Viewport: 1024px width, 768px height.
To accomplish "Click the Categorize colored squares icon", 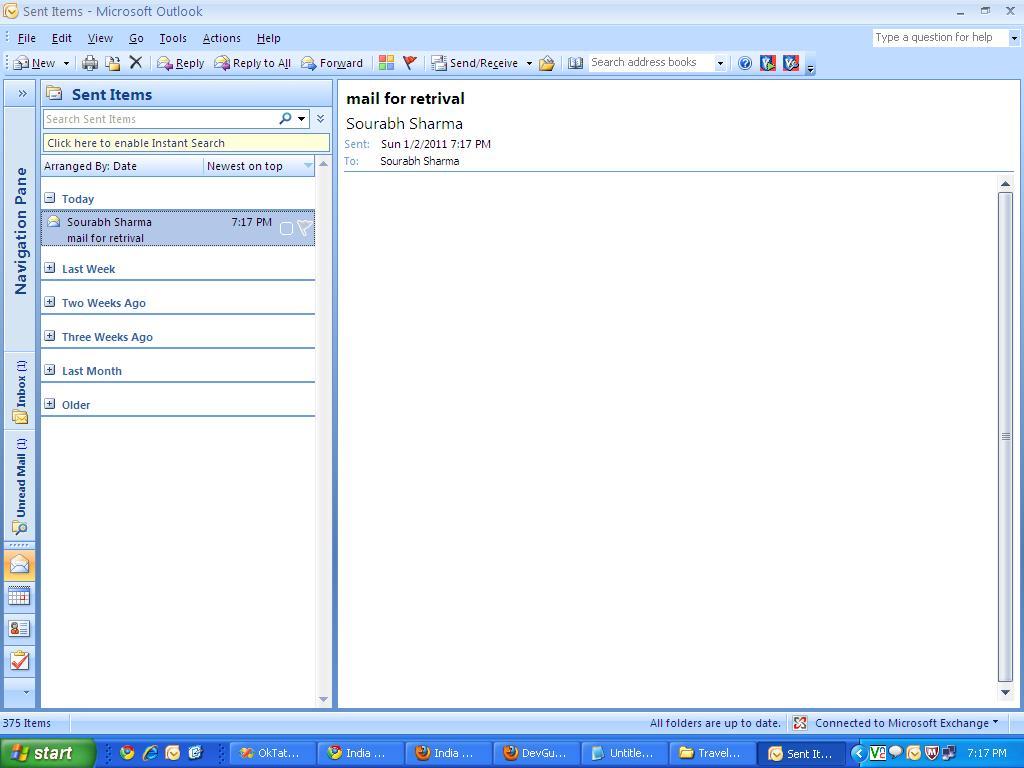I will [x=387, y=63].
